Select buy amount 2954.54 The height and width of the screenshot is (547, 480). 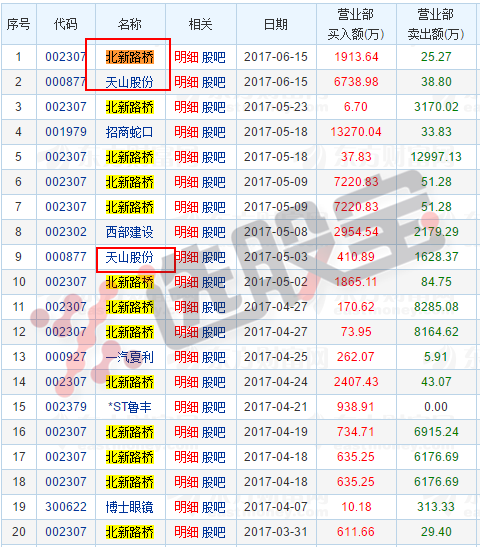tap(356, 232)
